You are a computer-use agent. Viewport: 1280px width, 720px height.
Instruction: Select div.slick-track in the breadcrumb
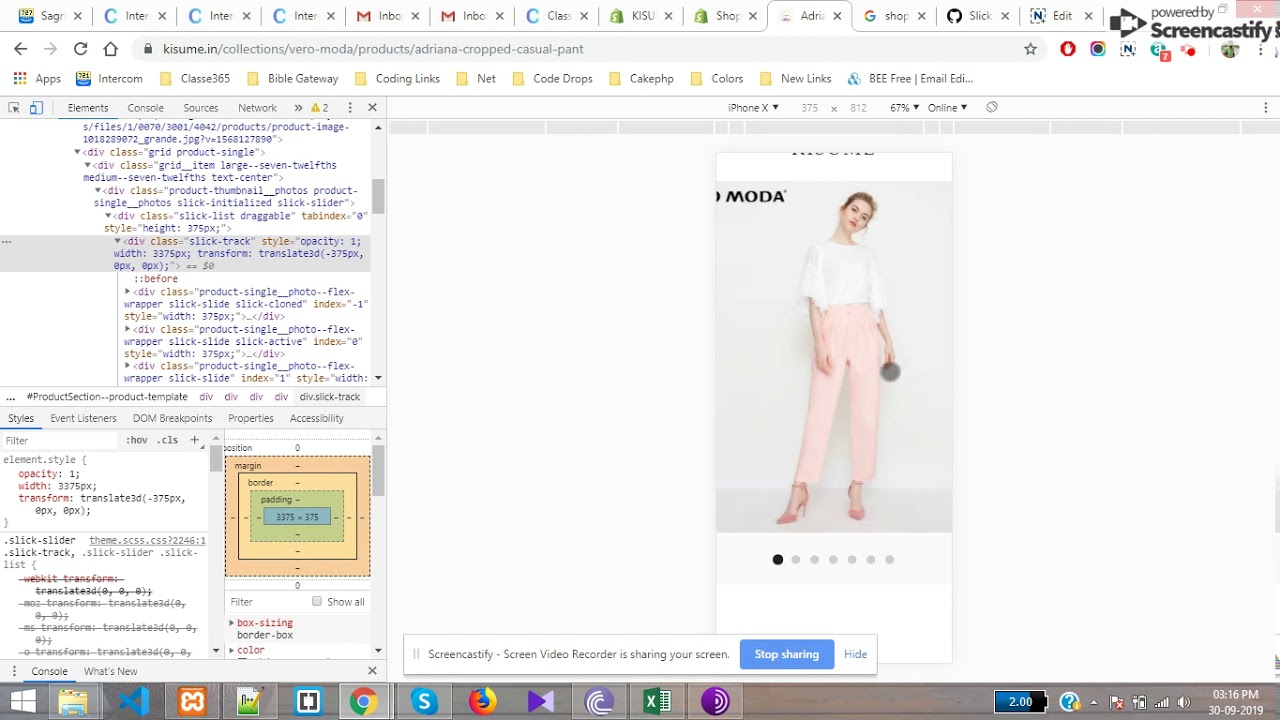pyautogui.click(x=329, y=397)
